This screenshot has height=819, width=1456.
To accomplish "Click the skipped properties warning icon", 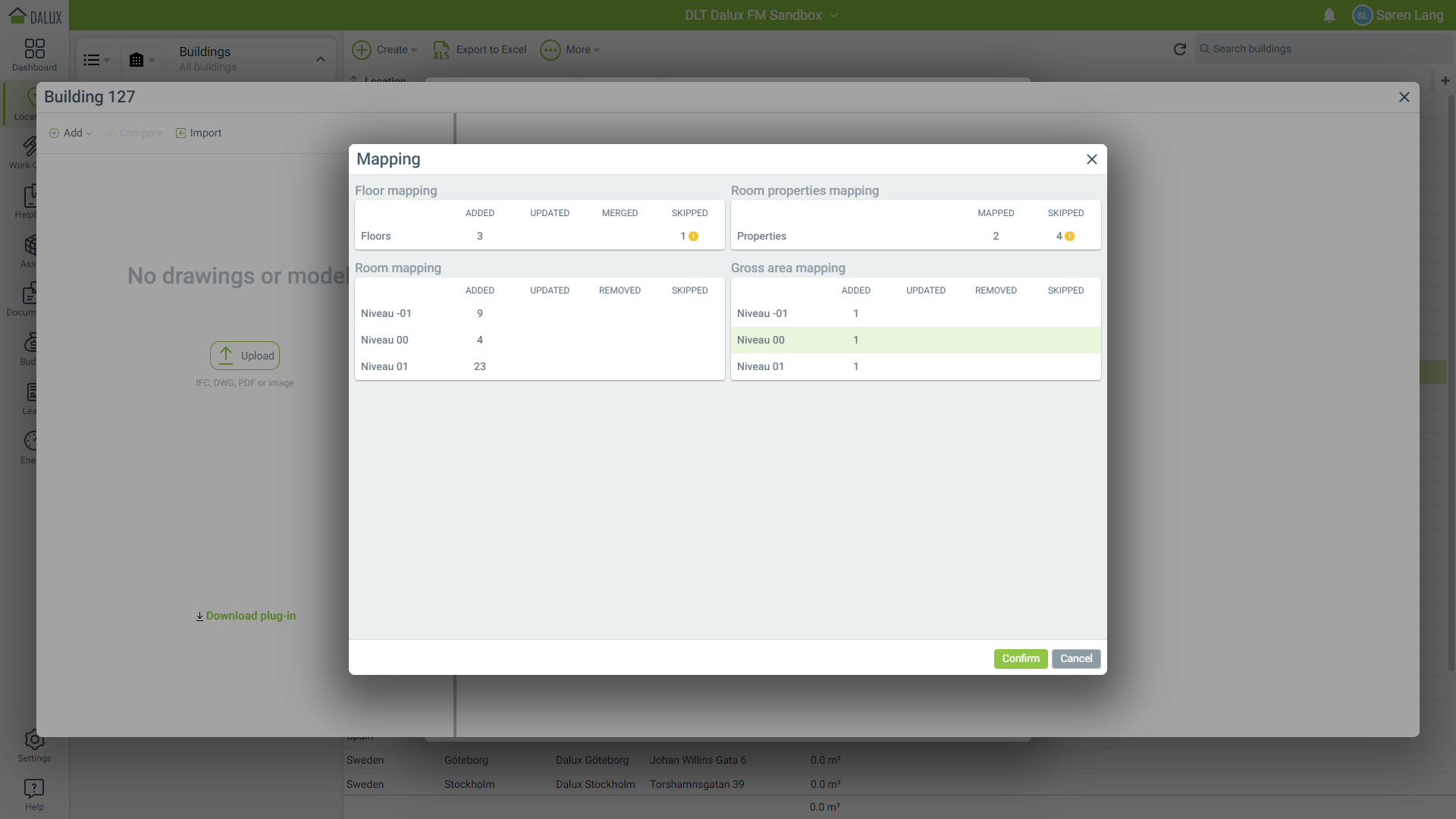I will click(1069, 237).
